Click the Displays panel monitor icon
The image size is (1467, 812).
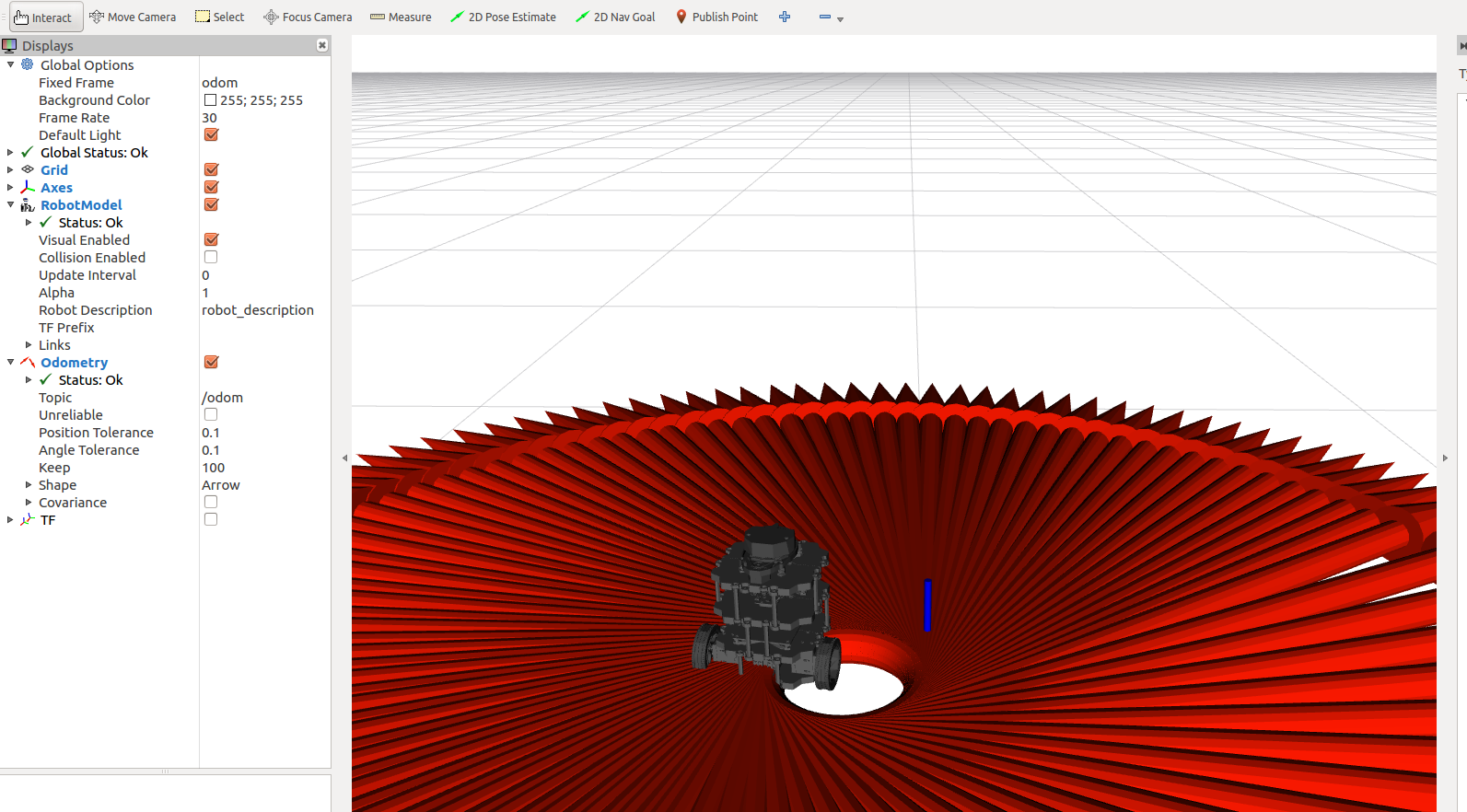coord(9,45)
